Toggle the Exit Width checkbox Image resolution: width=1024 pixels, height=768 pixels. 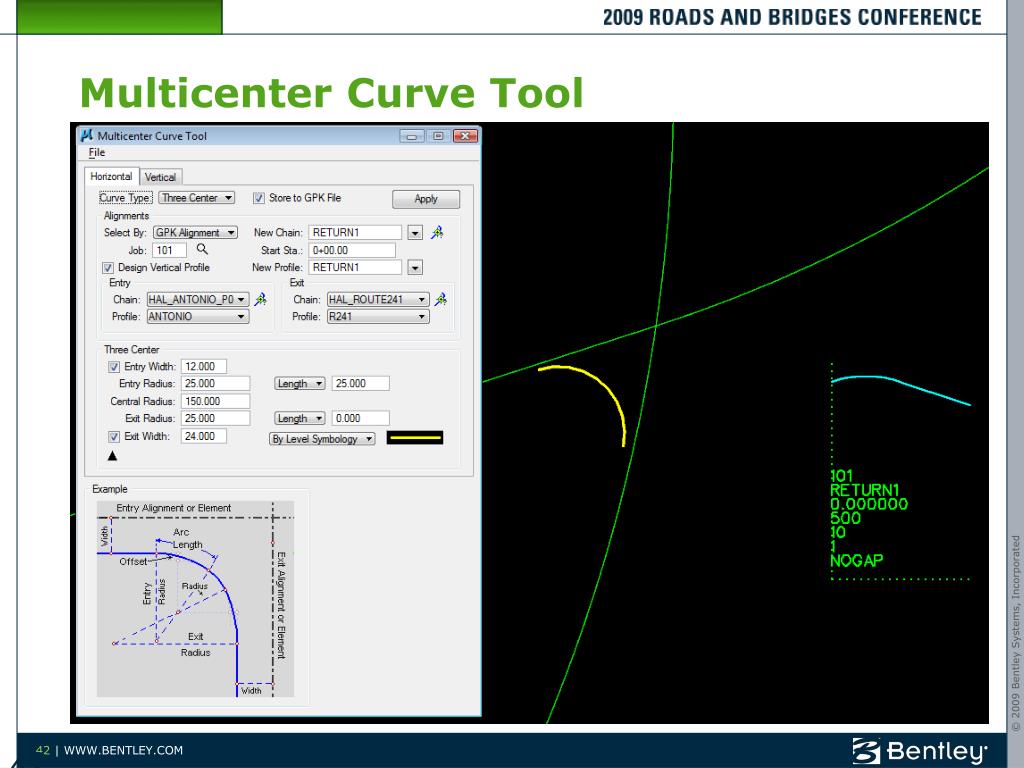pyautogui.click(x=114, y=436)
